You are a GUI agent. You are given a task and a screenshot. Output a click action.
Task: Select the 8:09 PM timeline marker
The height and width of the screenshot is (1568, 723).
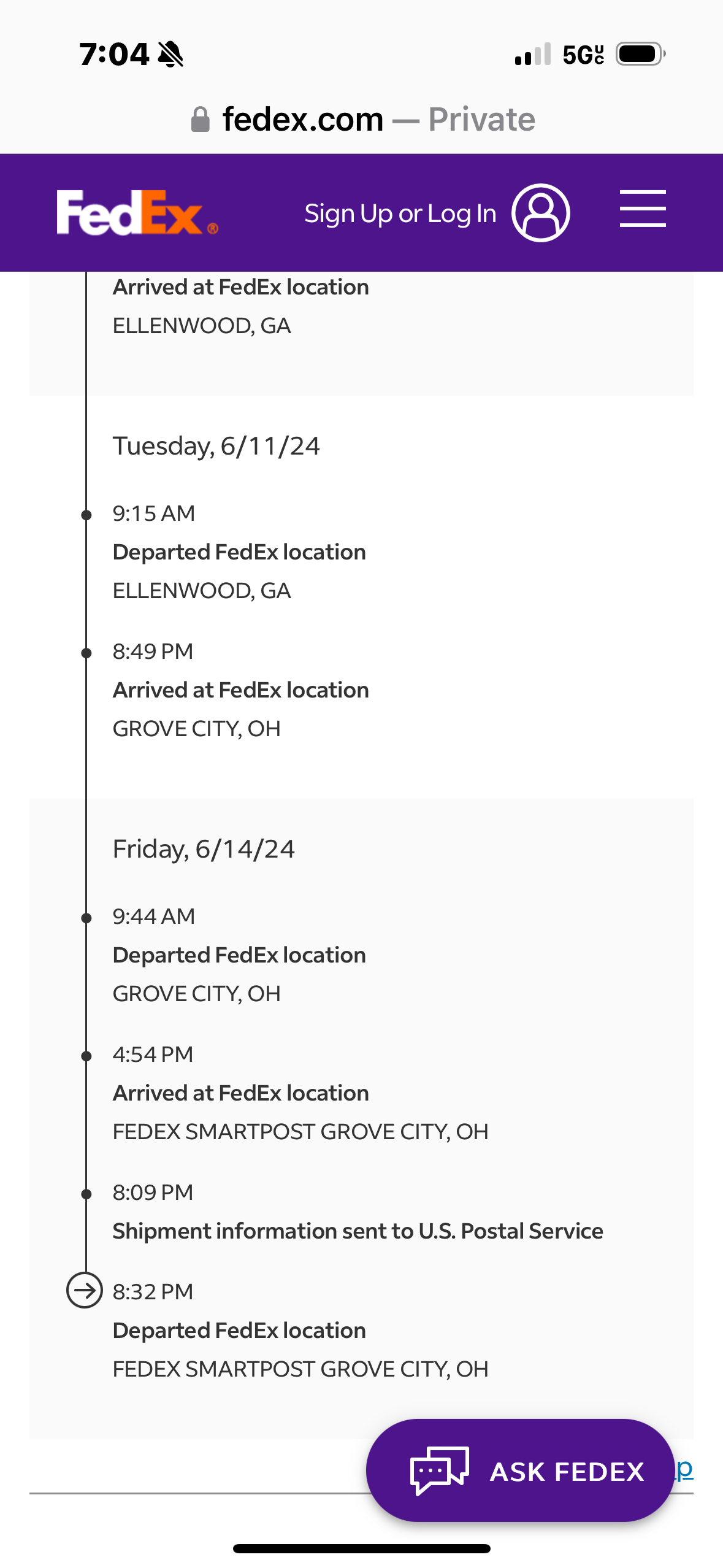click(86, 1194)
